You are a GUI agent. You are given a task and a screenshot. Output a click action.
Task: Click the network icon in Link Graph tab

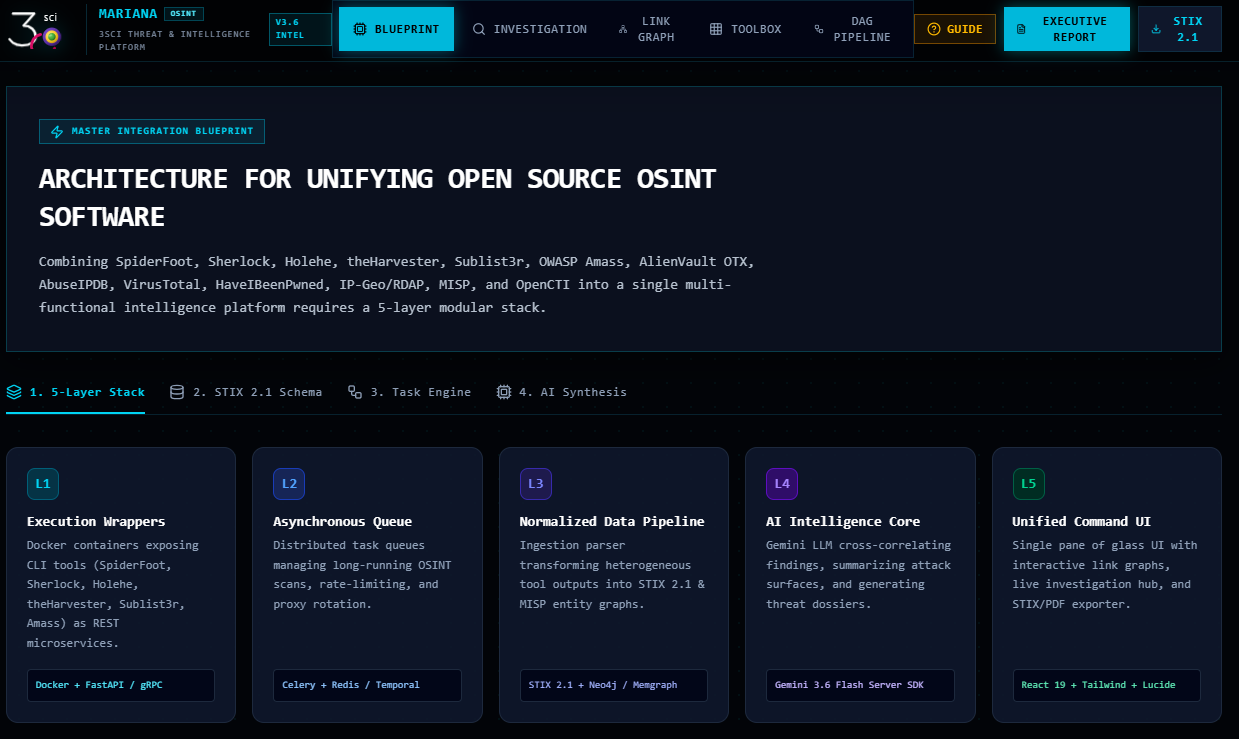click(x=624, y=29)
